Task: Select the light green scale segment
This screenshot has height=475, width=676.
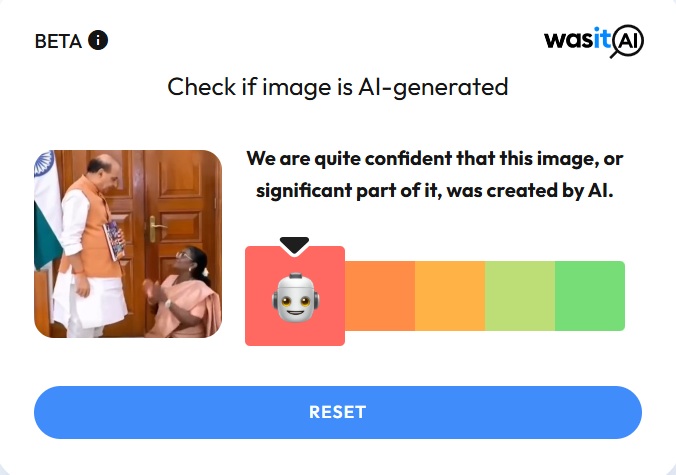Action: click(x=520, y=296)
